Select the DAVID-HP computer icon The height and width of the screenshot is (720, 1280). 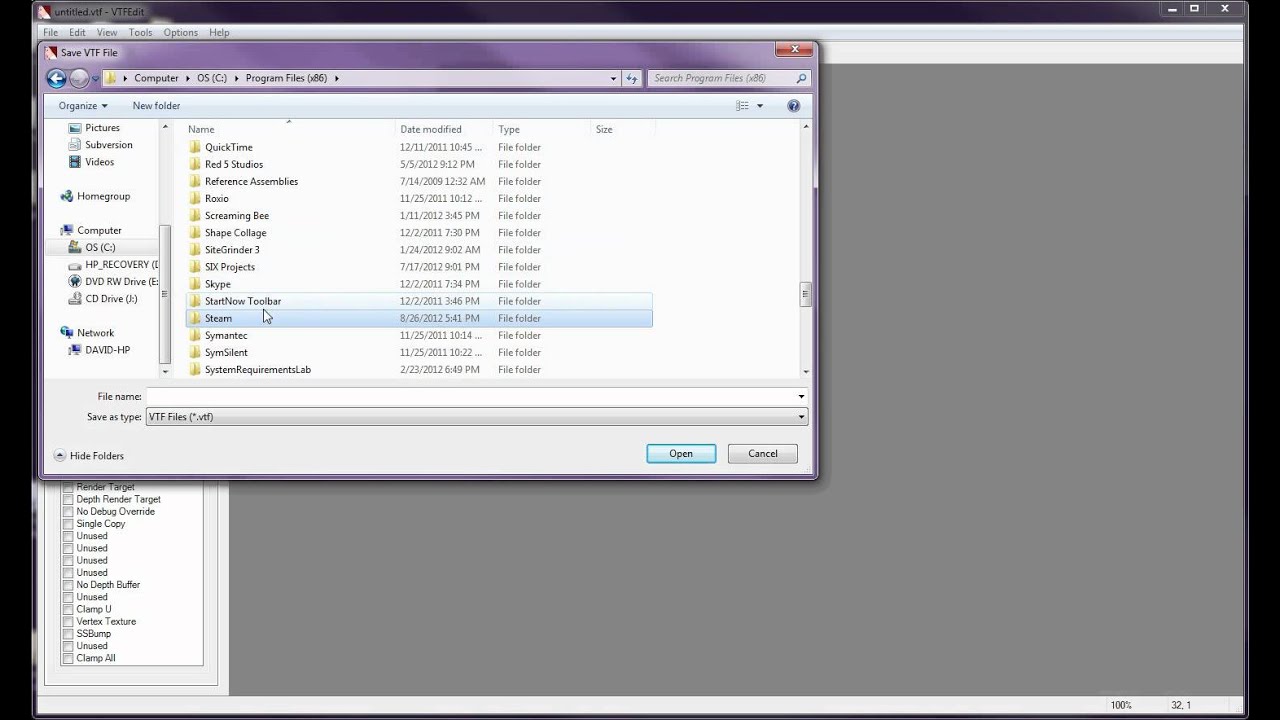(x=75, y=350)
